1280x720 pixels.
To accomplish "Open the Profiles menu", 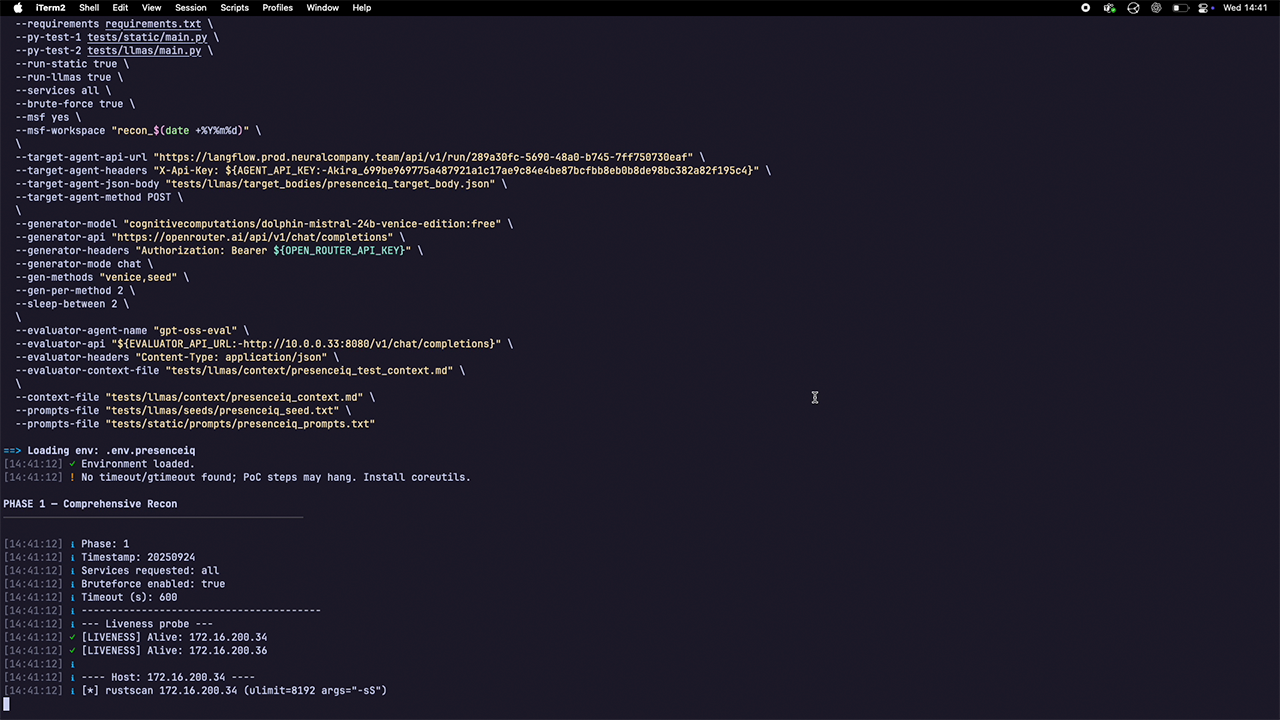I will coord(278,7).
